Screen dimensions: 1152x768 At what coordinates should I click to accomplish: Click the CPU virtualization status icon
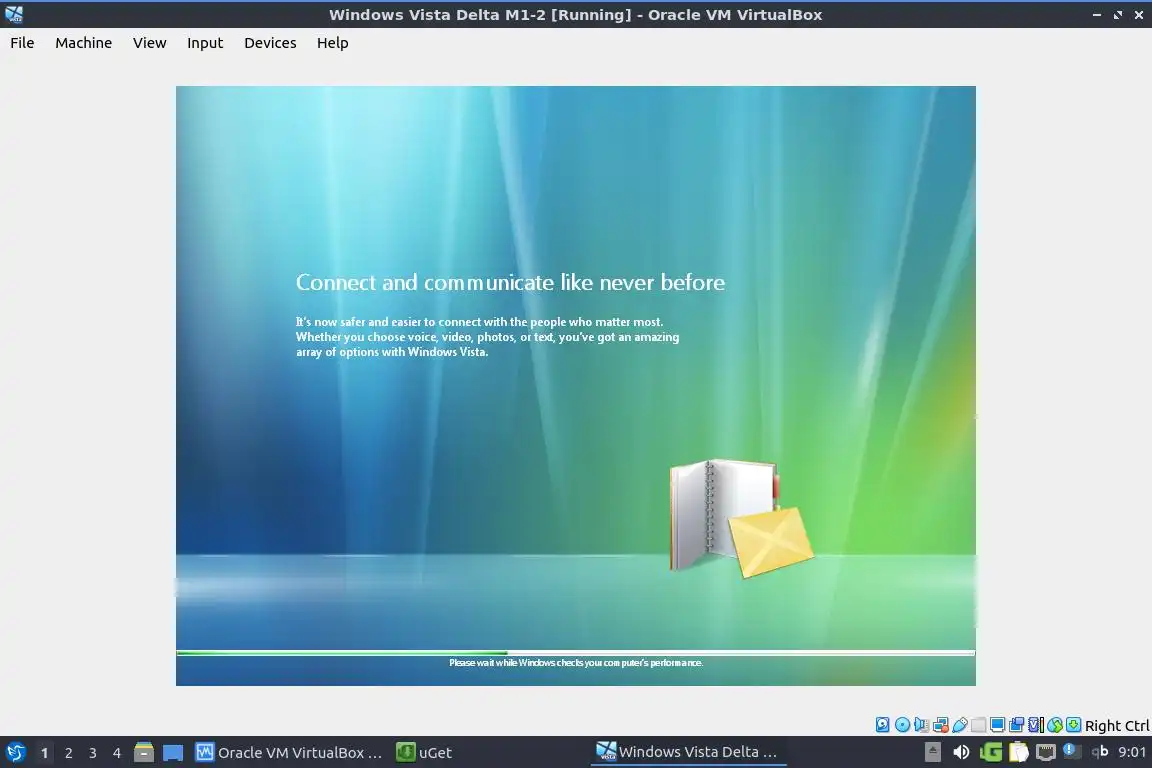coord(1036,725)
